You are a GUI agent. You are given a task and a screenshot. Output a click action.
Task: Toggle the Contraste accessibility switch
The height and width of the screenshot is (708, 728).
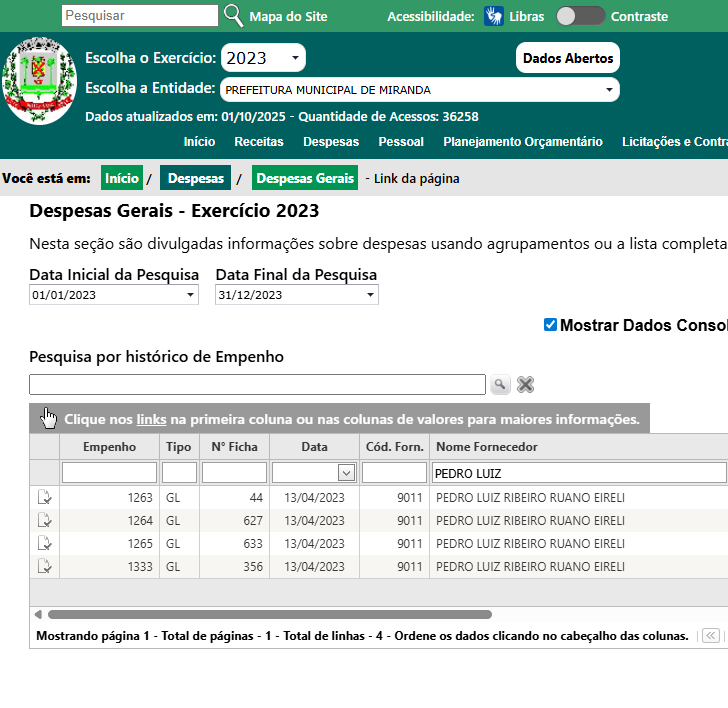coord(580,16)
